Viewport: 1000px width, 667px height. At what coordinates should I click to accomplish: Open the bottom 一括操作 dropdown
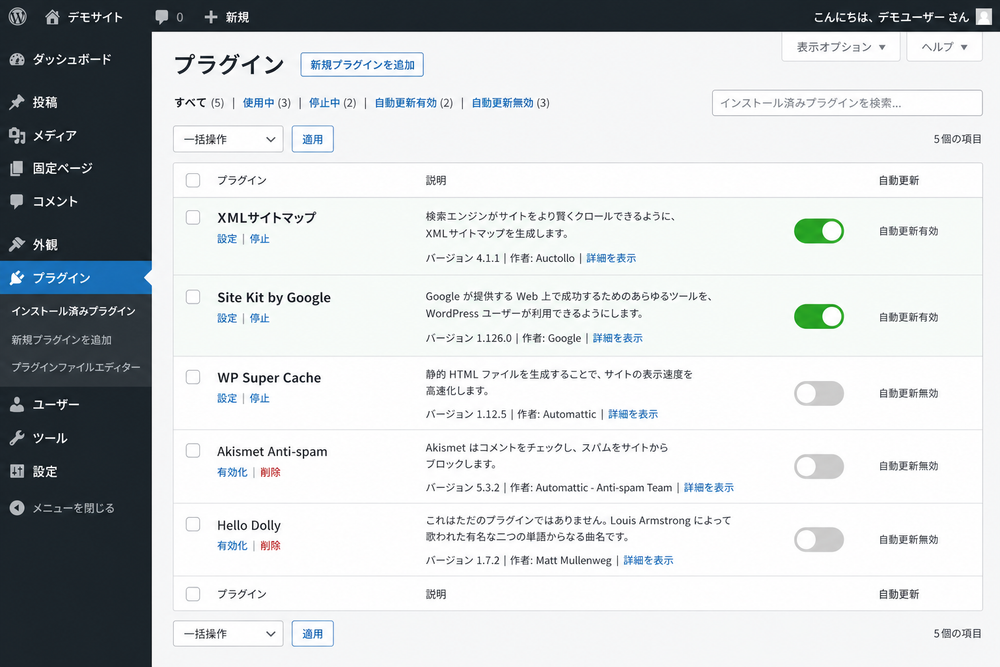point(228,634)
